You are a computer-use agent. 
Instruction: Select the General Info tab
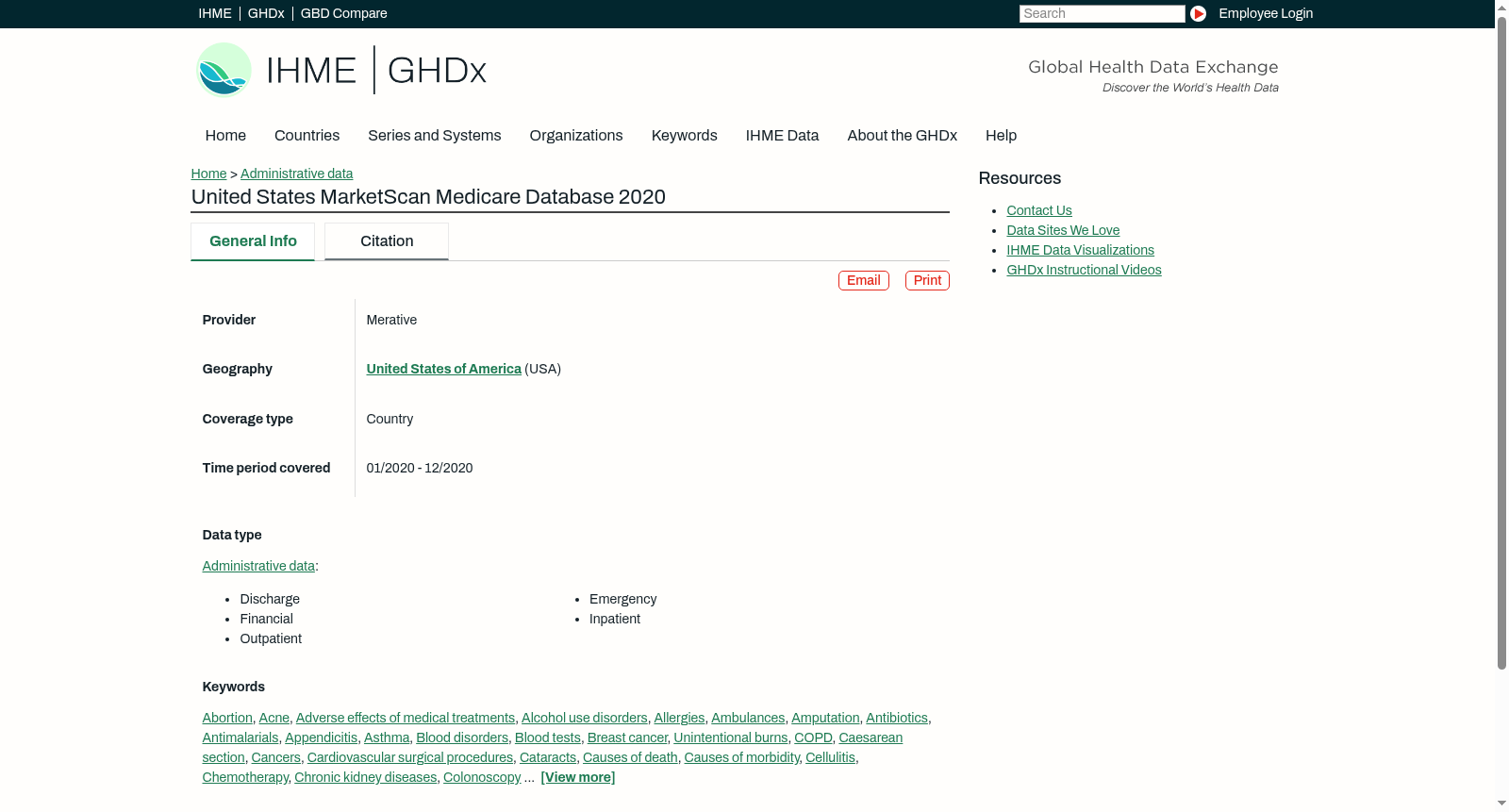pyautogui.click(x=253, y=241)
